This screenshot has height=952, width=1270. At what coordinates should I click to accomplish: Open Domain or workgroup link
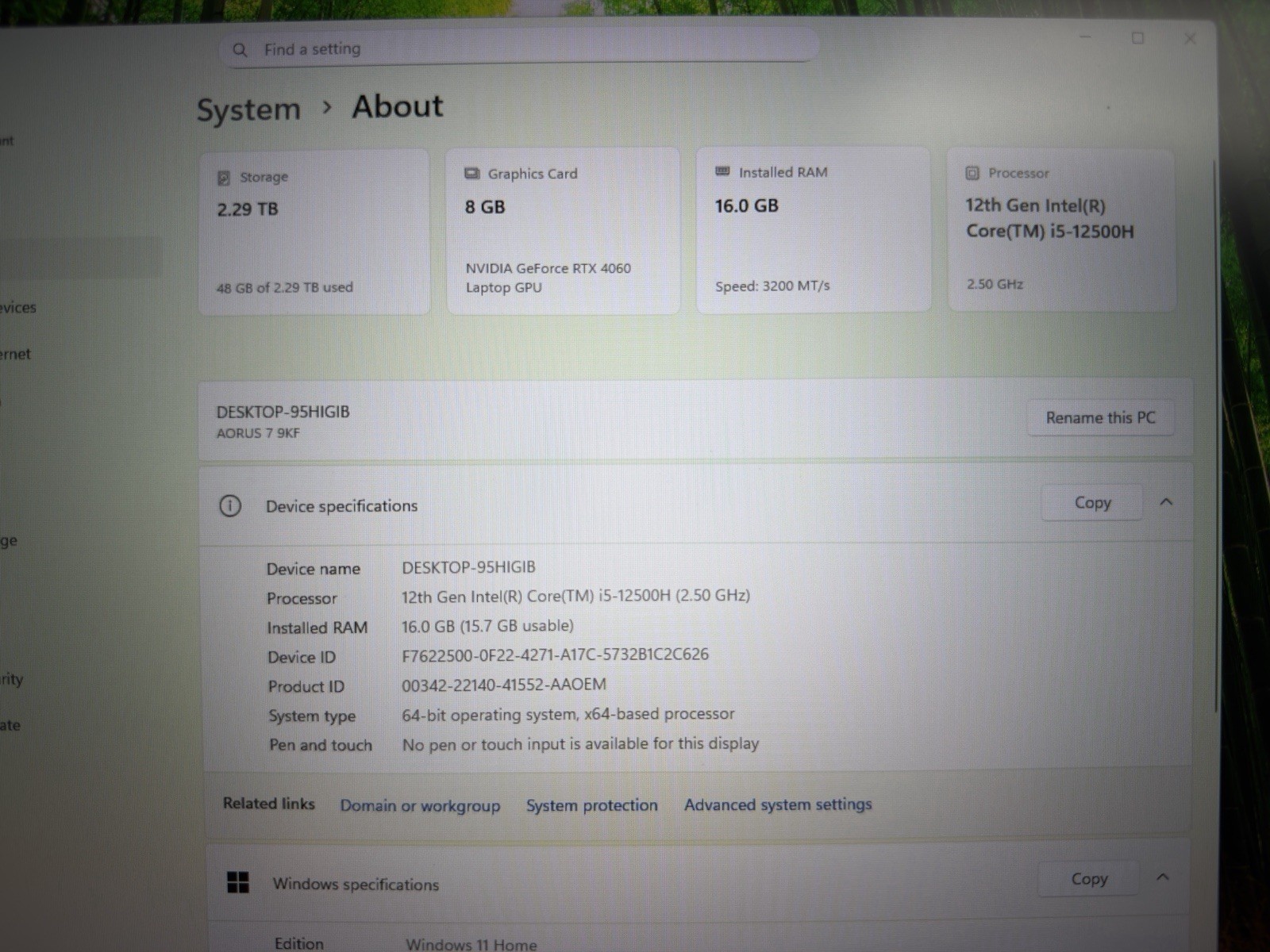pyautogui.click(x=420, y=805)
